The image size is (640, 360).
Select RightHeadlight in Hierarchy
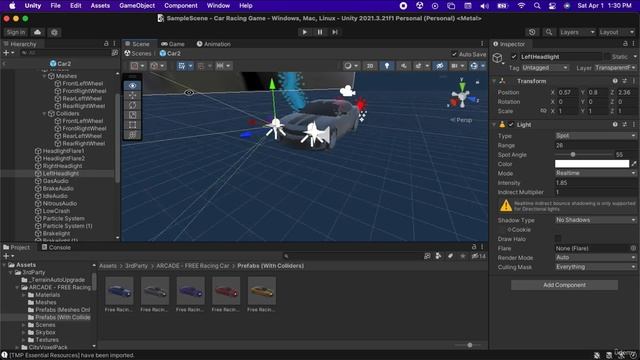[x=58, y=166]
